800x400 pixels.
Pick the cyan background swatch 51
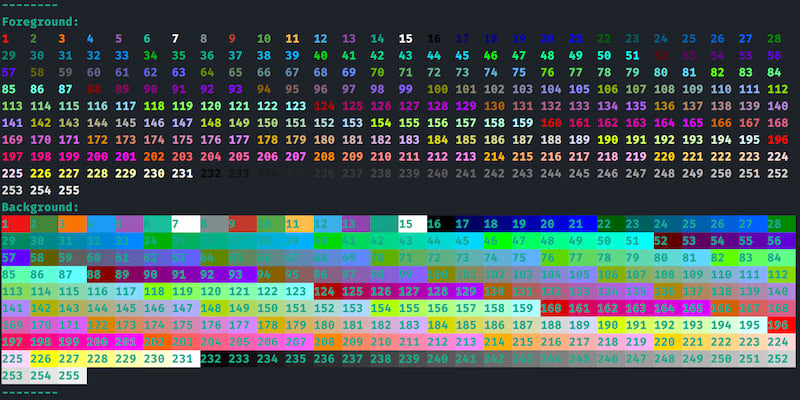click(639, 241)
